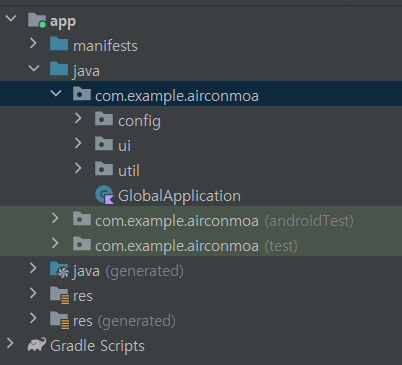The image size is (402, 365).
Task: Click the GlobalApplication Kotlin class icon
Action: click(104, 195)
